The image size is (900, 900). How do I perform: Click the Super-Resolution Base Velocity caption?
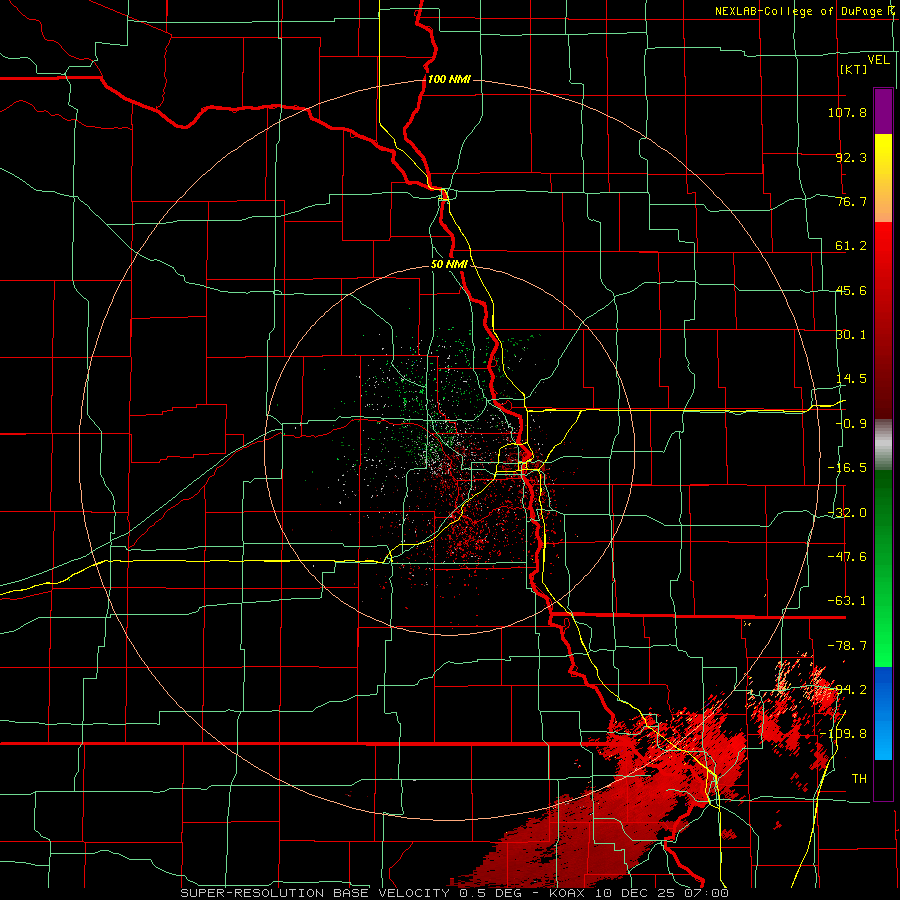point(455,893)
